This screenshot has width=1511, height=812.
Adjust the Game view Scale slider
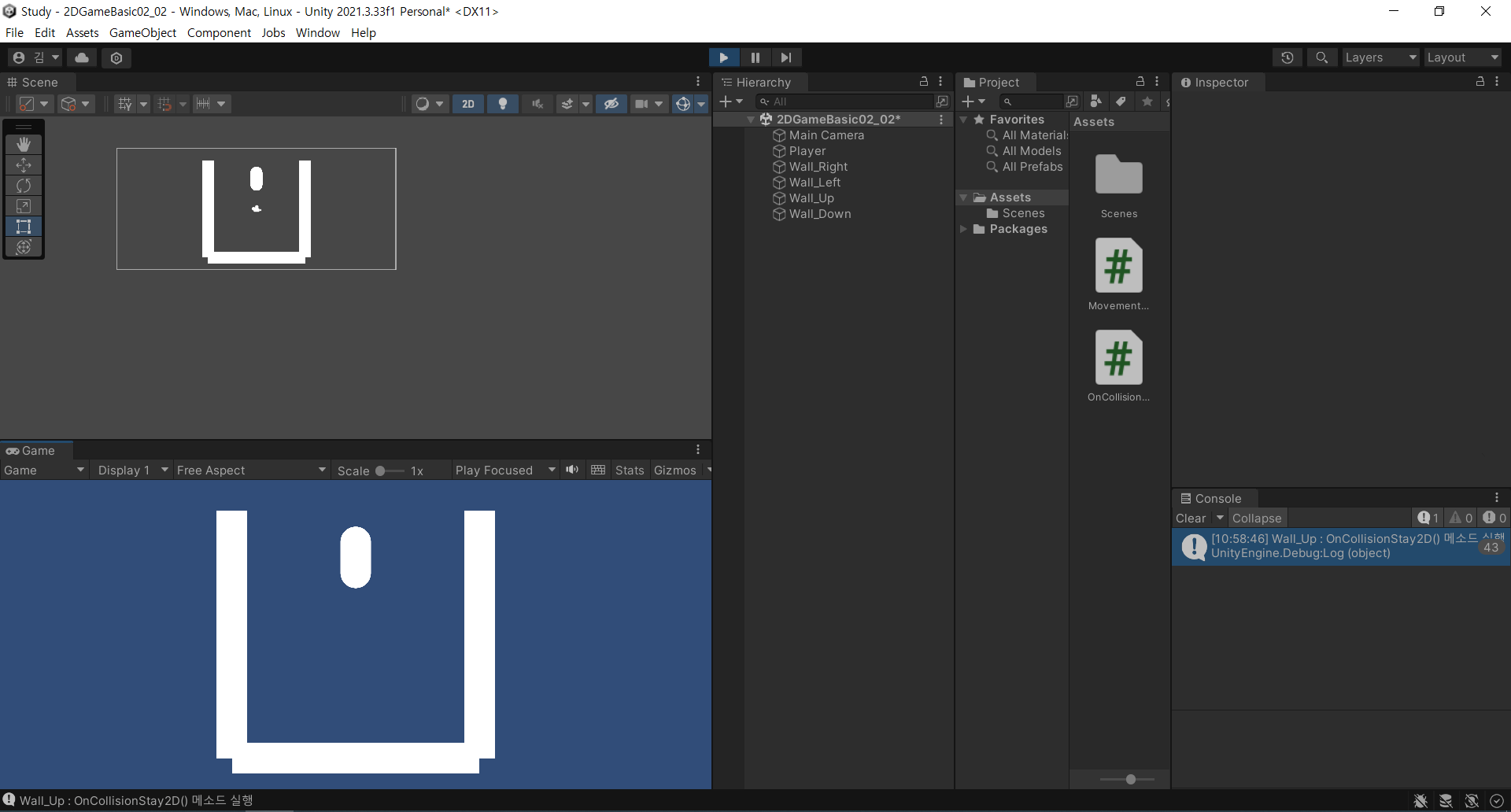(x=381, y=471)
